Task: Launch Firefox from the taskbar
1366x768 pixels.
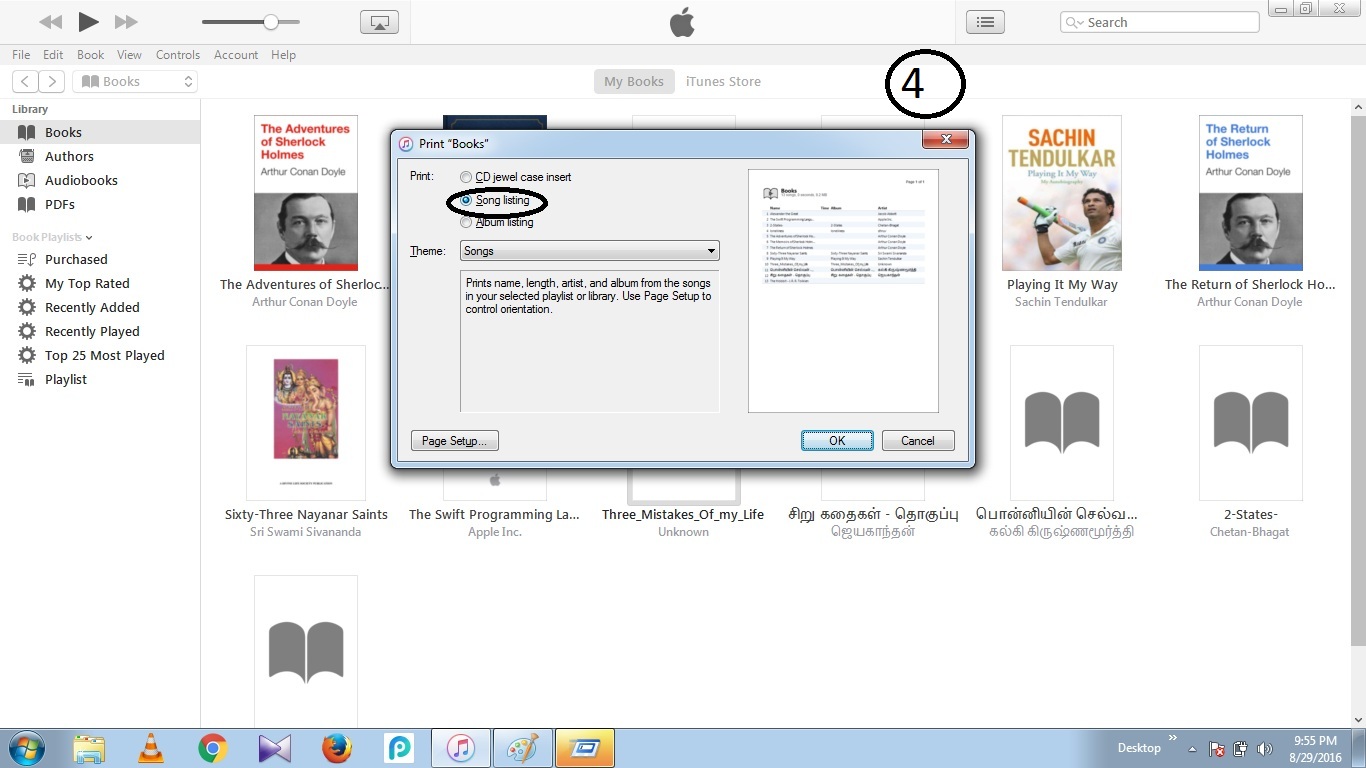Action: click(337, 748)
